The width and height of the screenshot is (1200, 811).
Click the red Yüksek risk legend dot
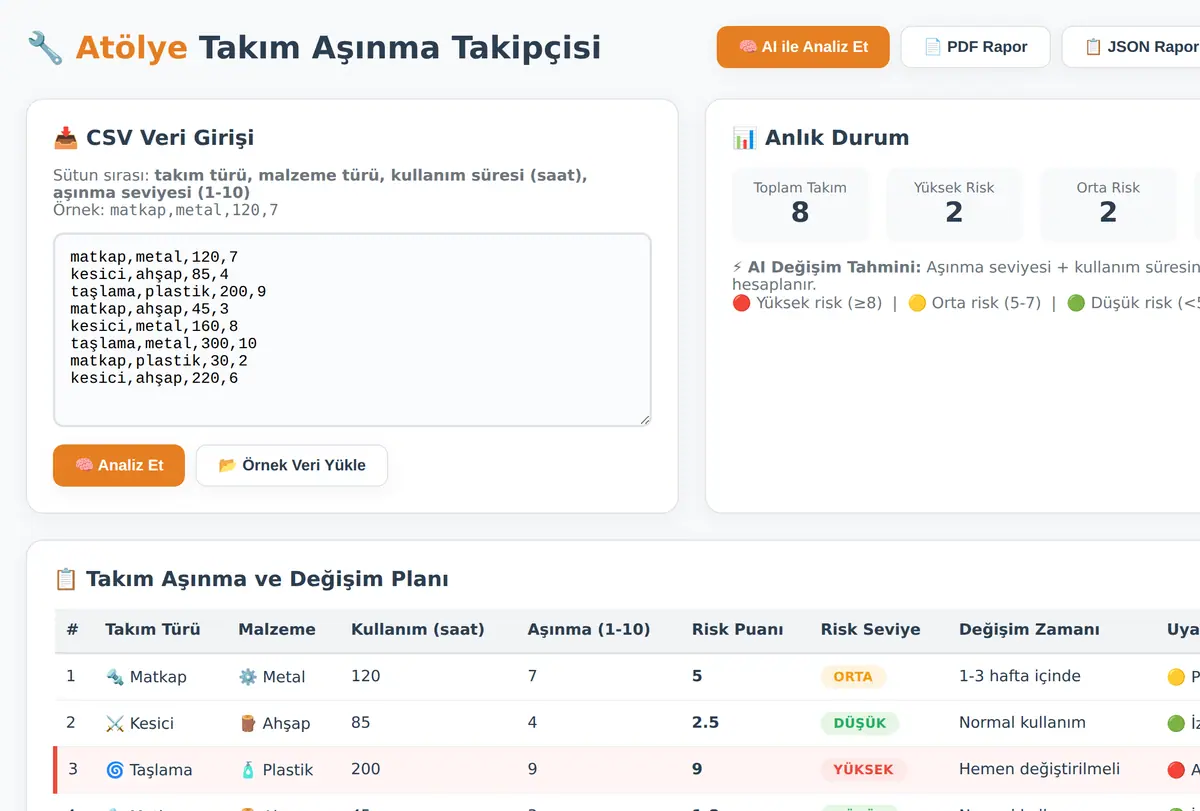tap(741, 303)
